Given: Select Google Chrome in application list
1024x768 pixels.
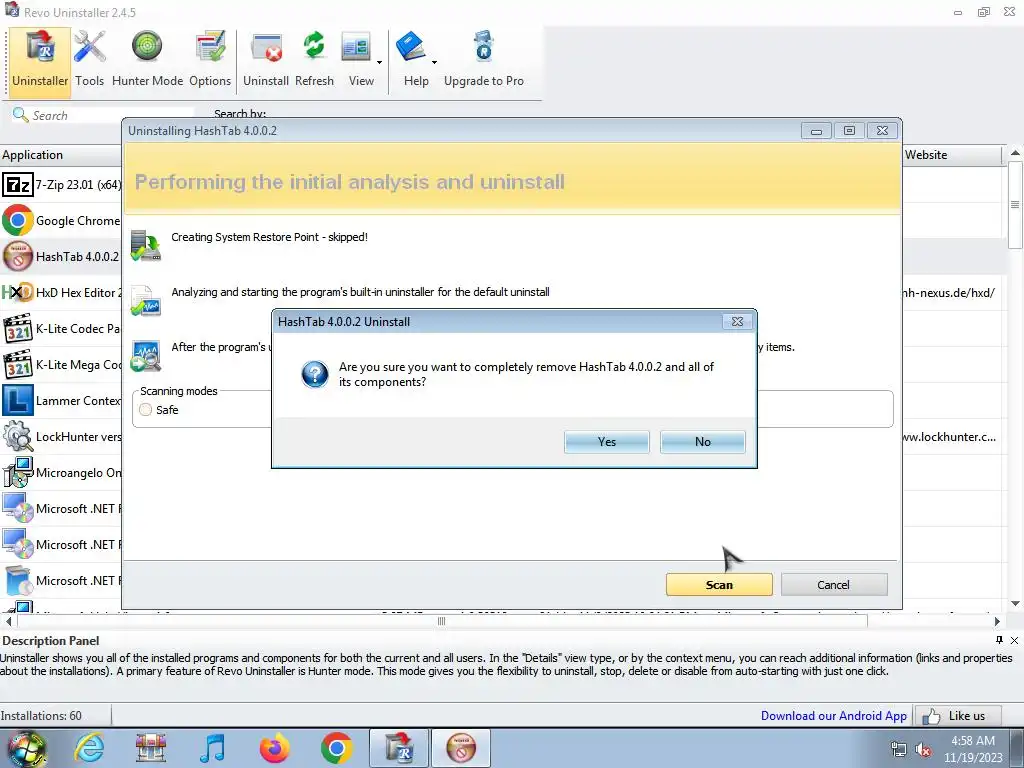Looking at the screenshot, I should (61, 221).
